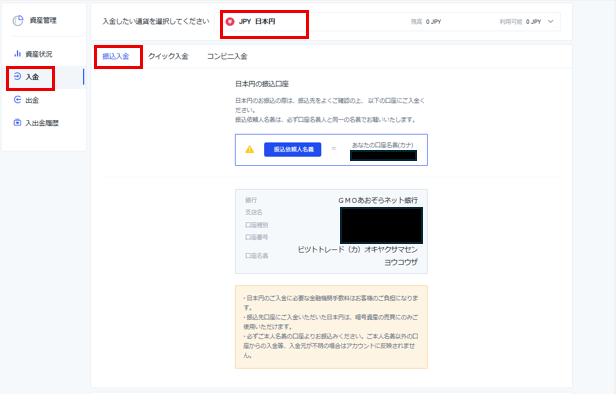Switch to the 振込入金 tab
Screen dimensions: 616x394
tap(116, 56)
